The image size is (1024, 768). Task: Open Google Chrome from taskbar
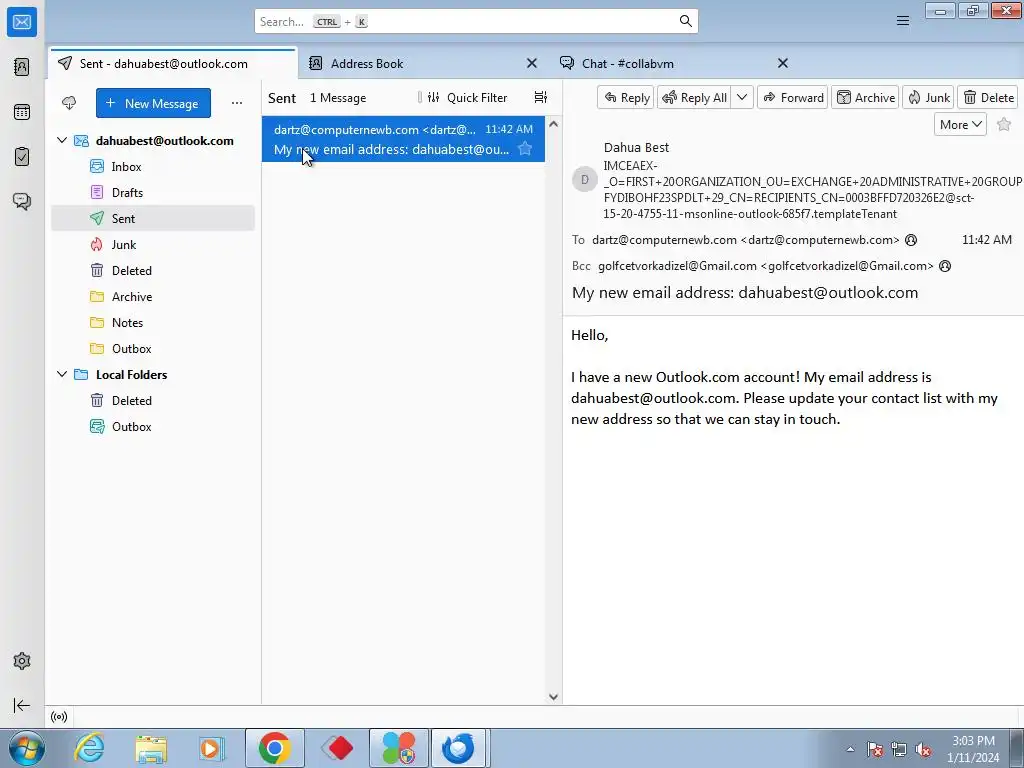point(274,748)
